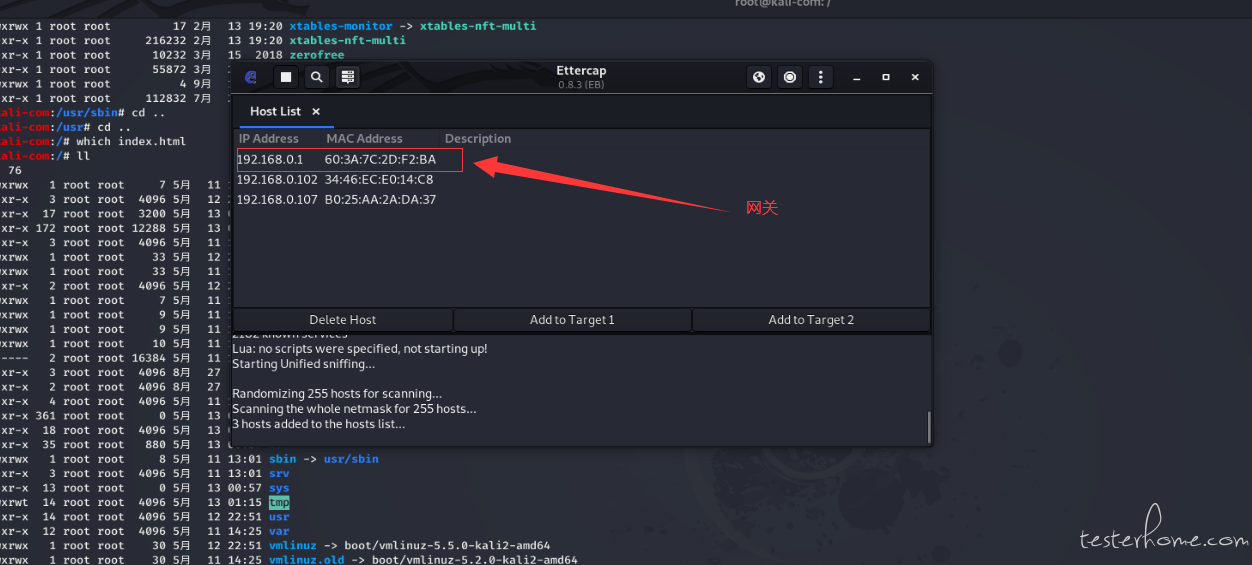Image resolution: width=1252 pixels, height=565 pixels.
Task: Click 'xtables-monitor' symlink in terminal
Action: pos(343,26)
